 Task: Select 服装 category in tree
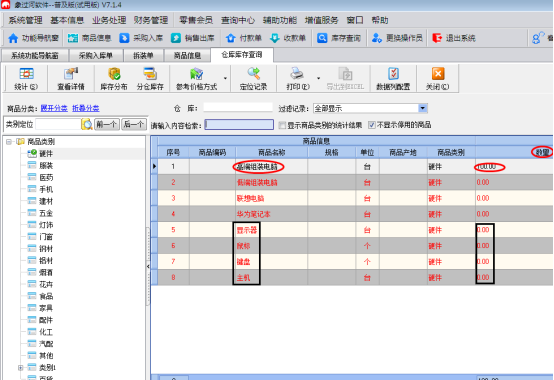pyautogui.click(x=46, y=166)
